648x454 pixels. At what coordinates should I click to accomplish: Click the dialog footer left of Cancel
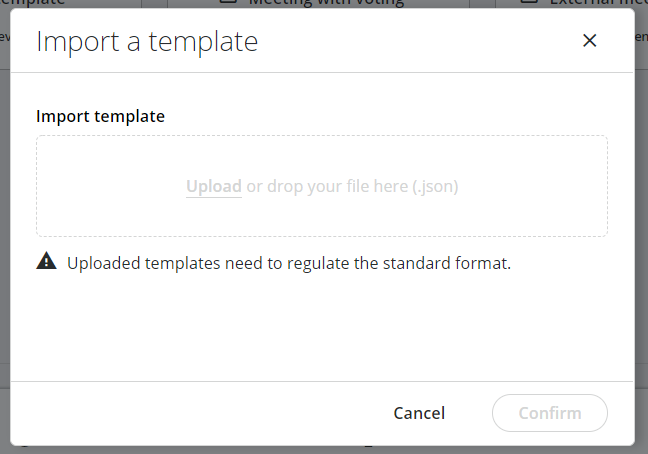click(200, 413)
